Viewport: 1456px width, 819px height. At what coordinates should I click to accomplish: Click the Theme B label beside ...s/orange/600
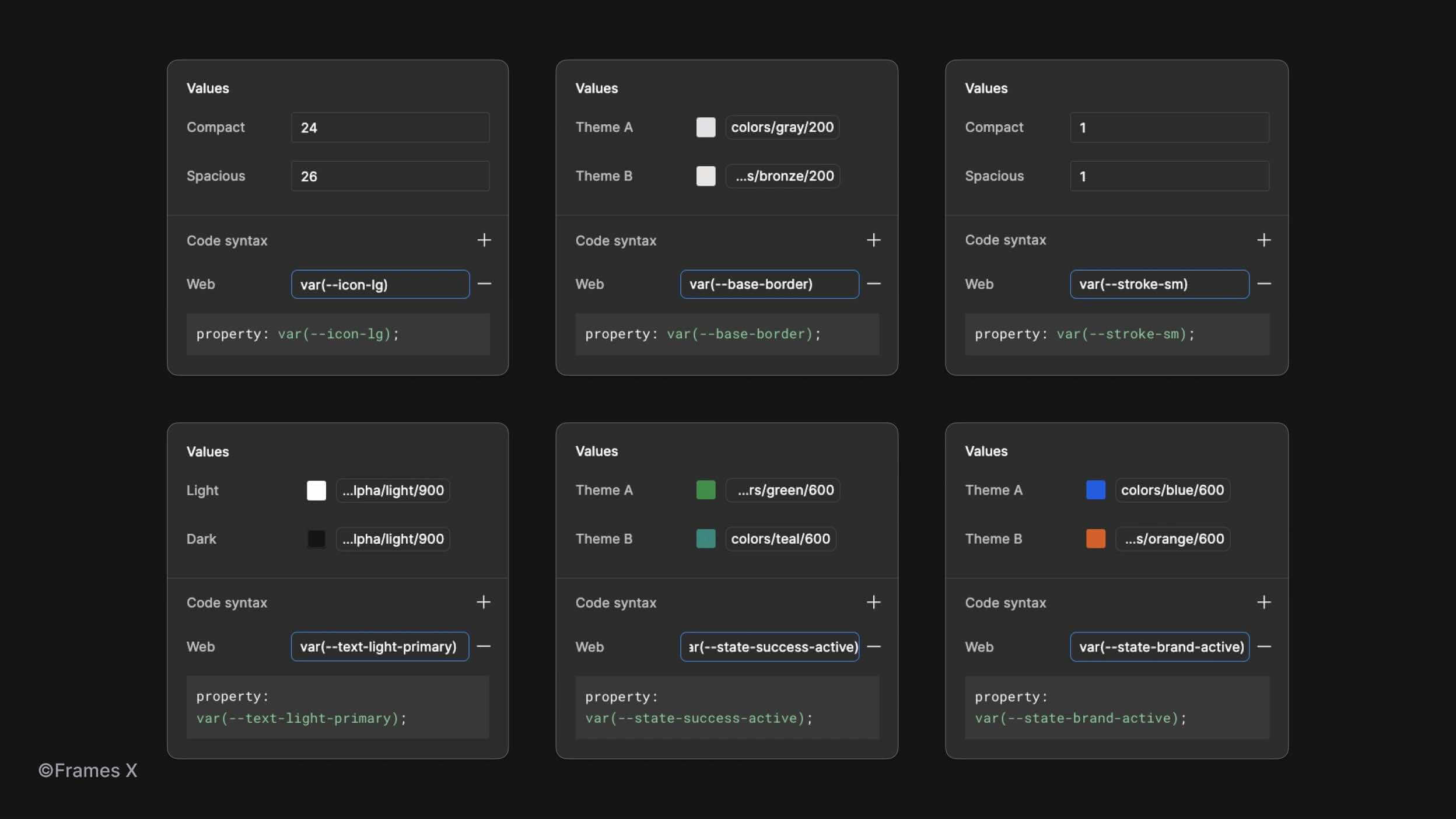pyautogui.click(x=993, y=539)
